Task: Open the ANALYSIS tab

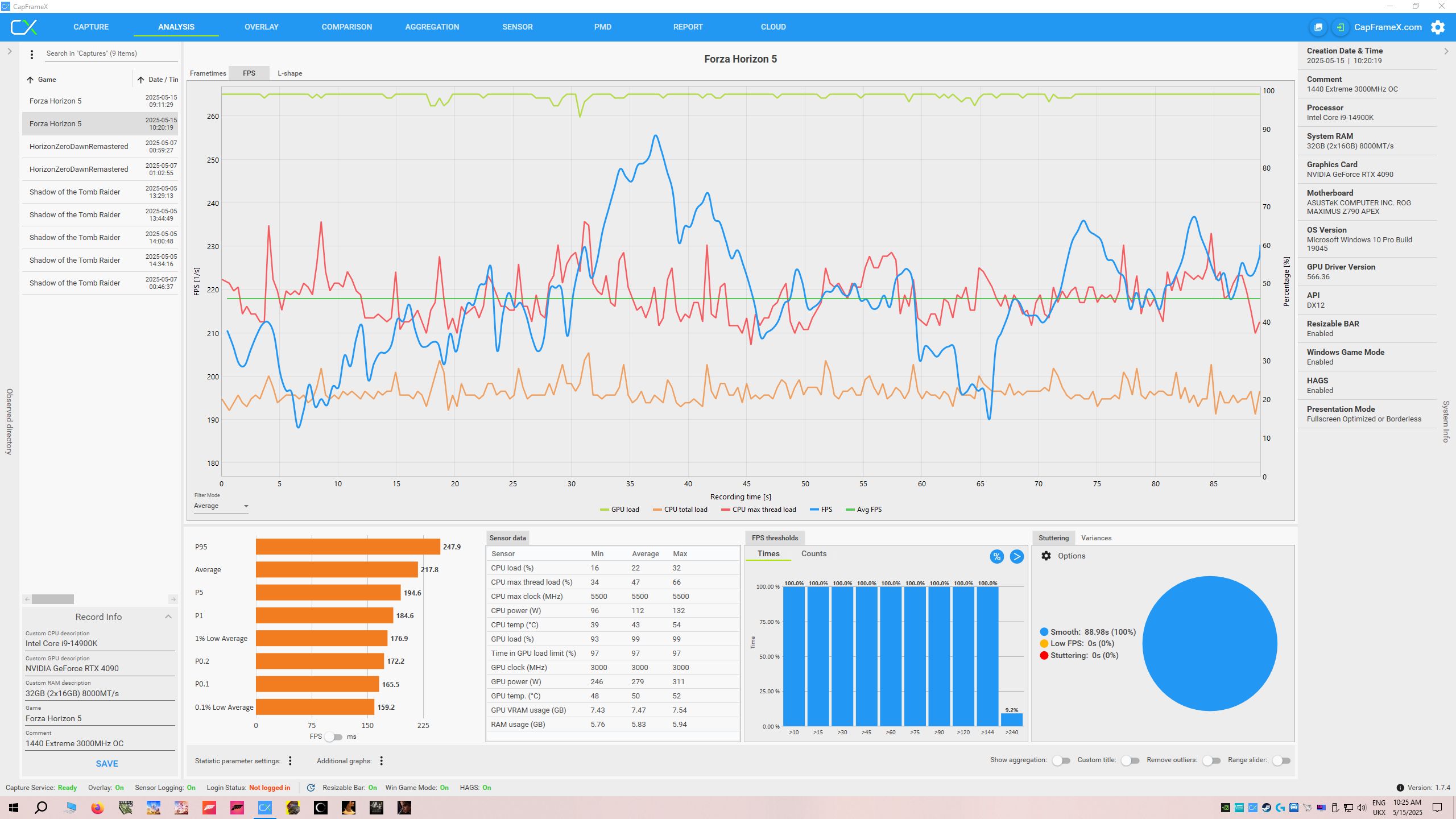Action: (176, 27)
